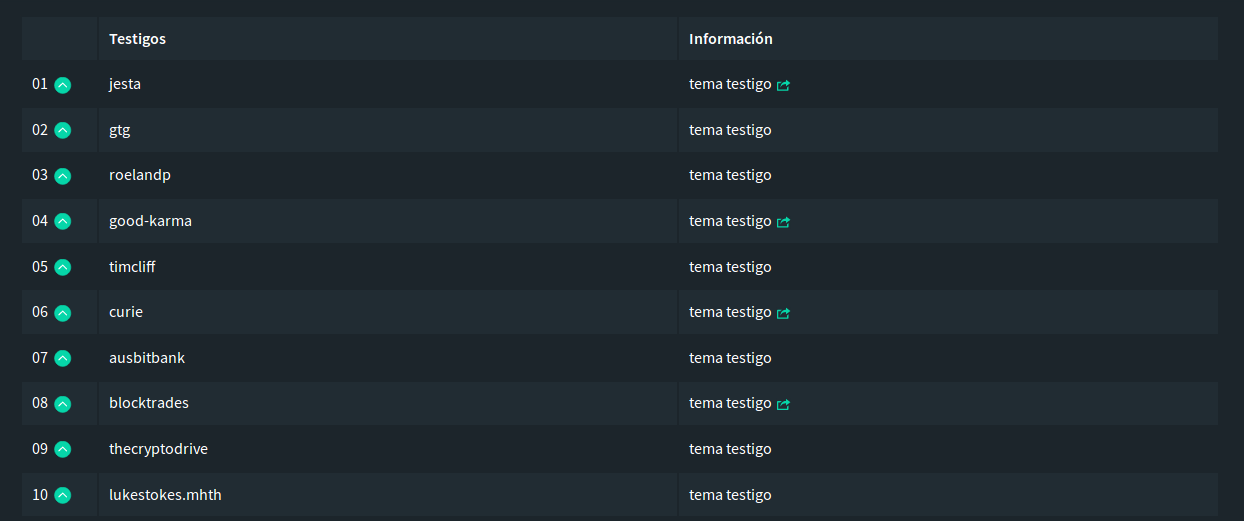Open external link icon for blocktrades

pyautogui.click(x=783, y=404)
